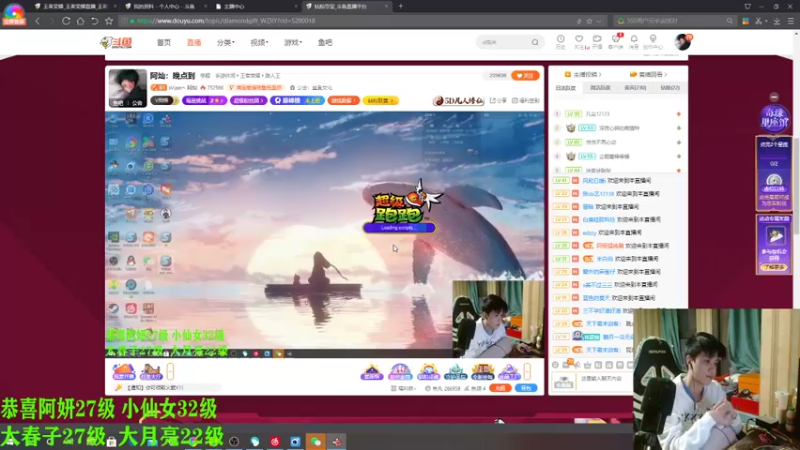Open the start-streaming camera icon
800x450 pixels.
[x=597, y=42]
